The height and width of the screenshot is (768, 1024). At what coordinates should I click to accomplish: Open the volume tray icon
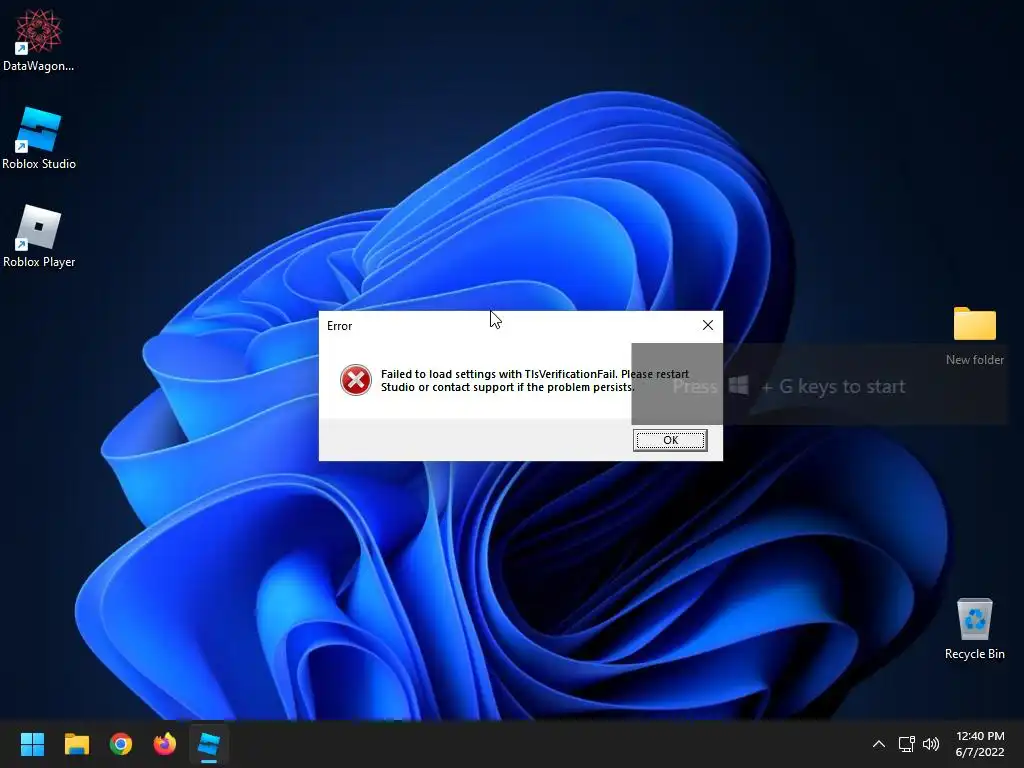point(931,744)
